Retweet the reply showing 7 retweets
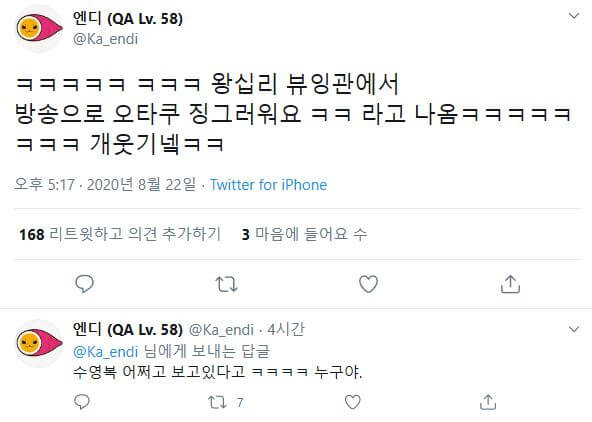The height and width of the screenshot is (422, 592). coord(217,402)
